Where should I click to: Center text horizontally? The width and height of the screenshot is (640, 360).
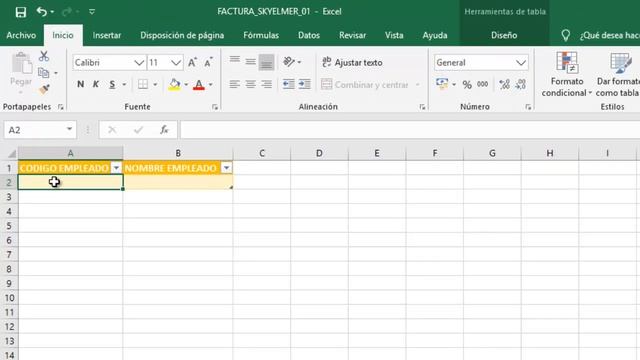[250, 84]
